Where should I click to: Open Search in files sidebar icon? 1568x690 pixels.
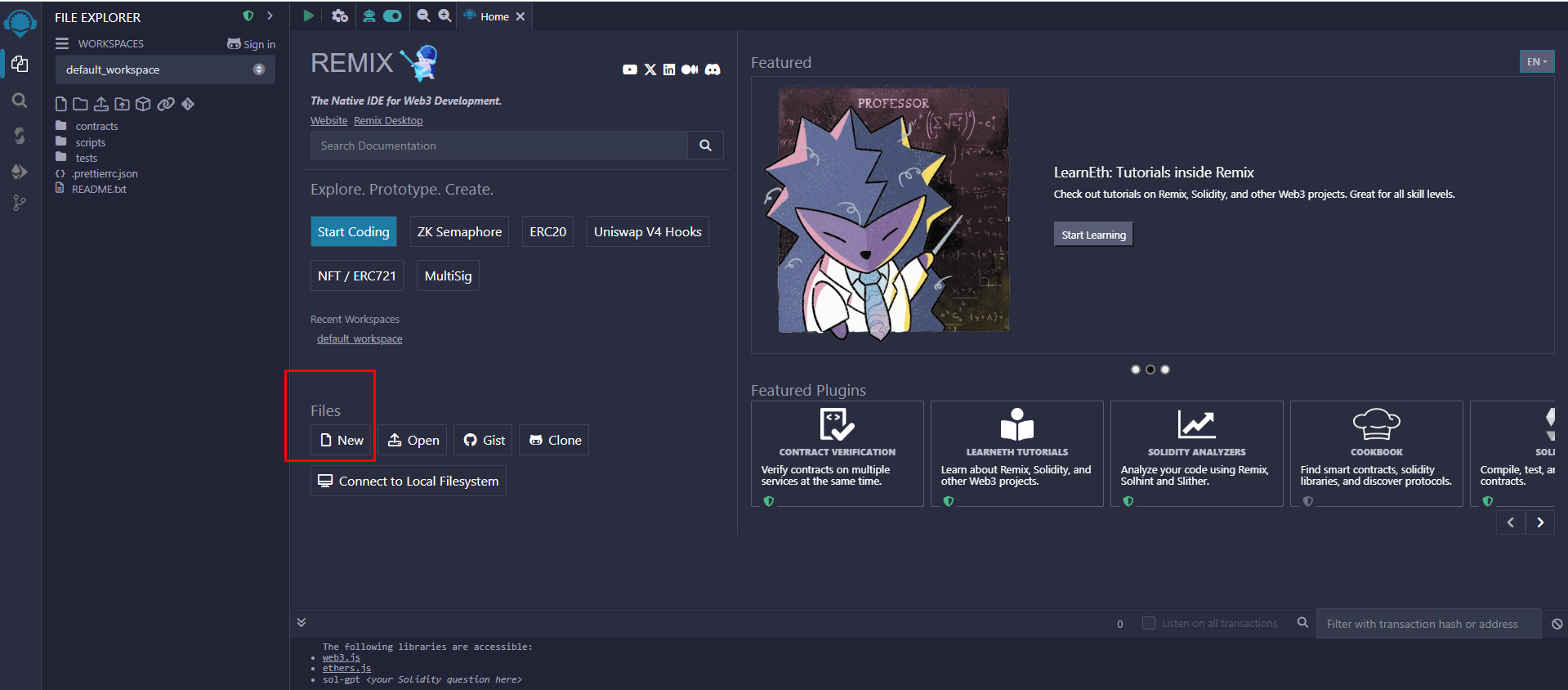(x=20, y=101)
